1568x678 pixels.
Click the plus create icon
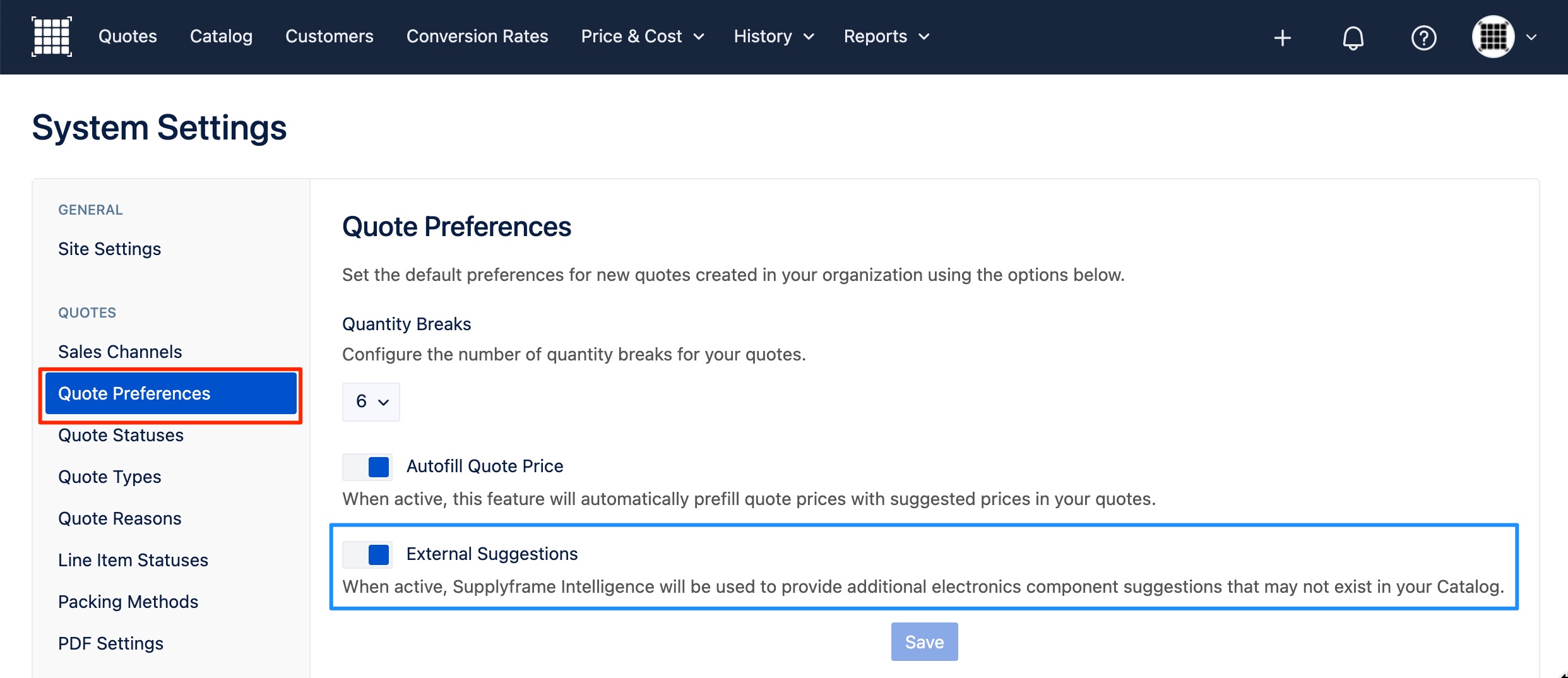click(x=1282, y=38)
